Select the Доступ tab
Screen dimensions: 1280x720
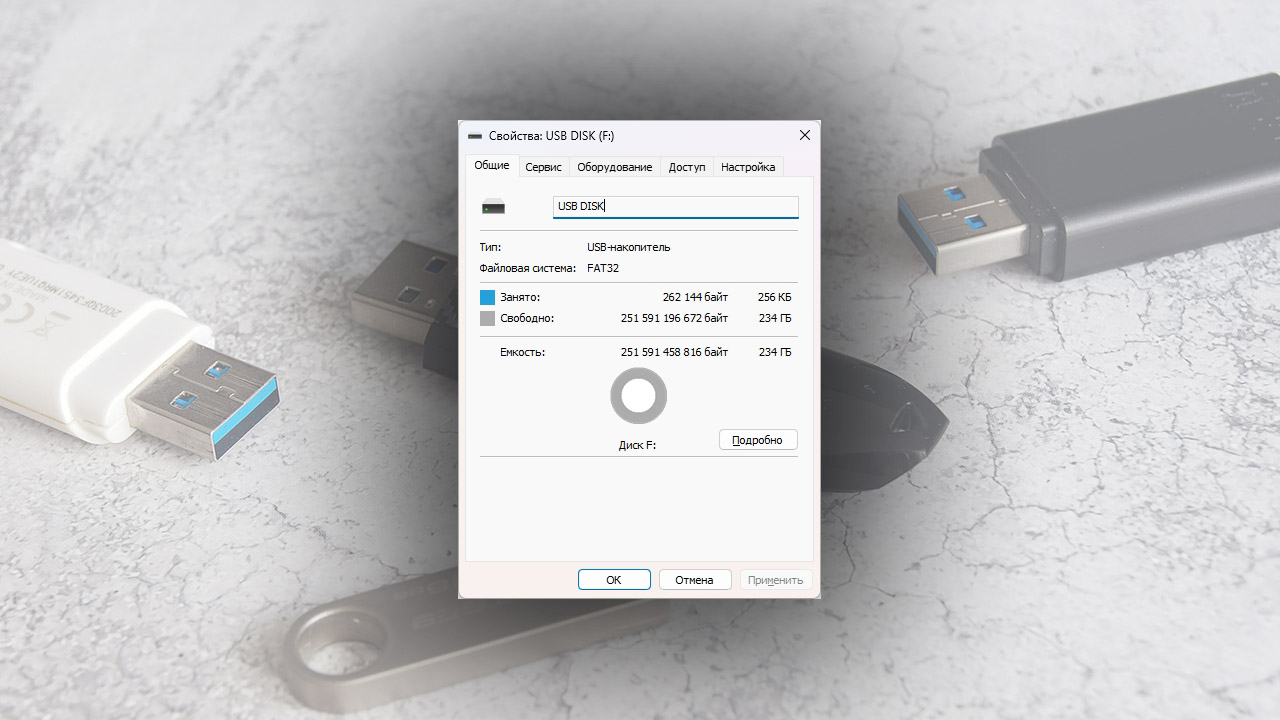pos(687,167)
